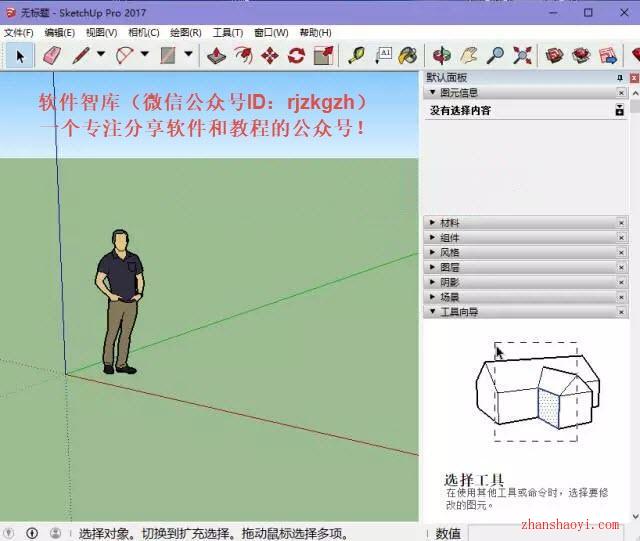Image resolution: width=640 pixels, height=541 pixels.
Task: Choose the Line pencil tool
Action: [x=81, y=56]
